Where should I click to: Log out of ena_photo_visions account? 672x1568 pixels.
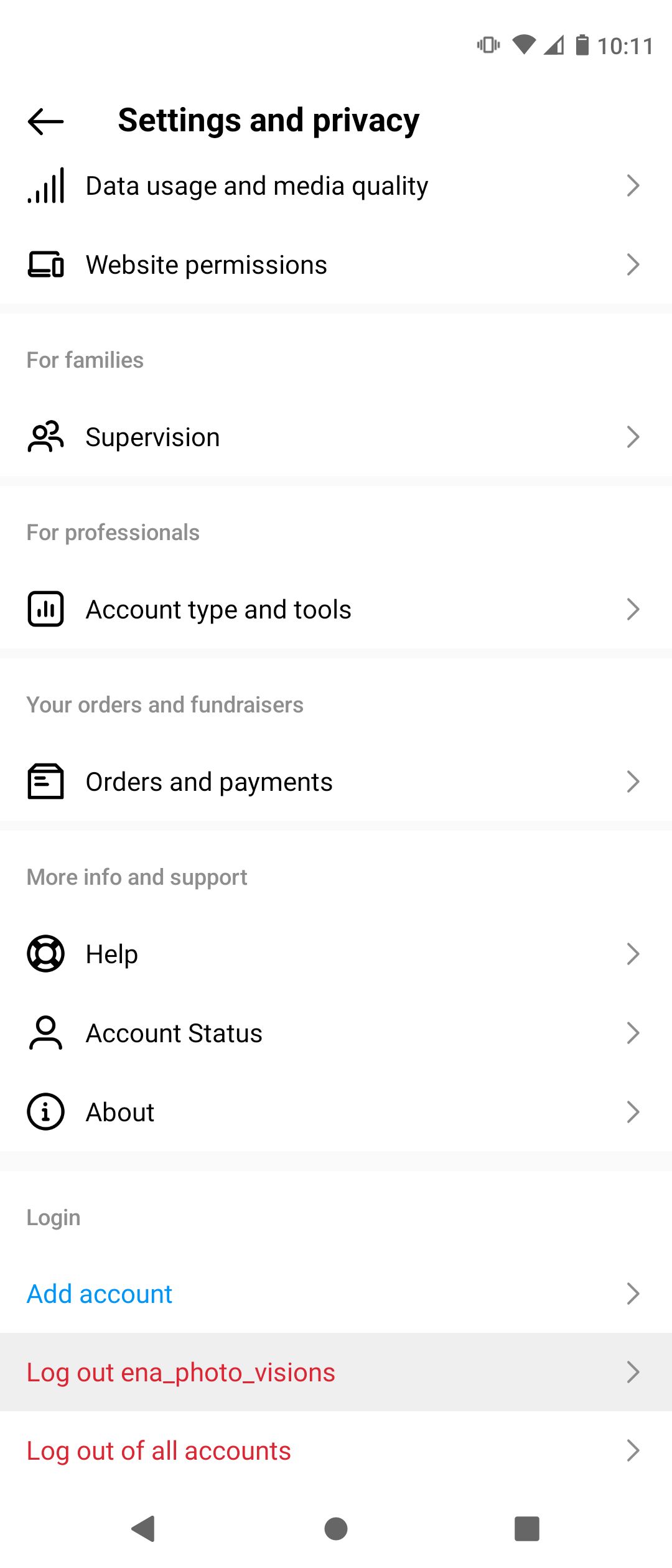click(181, 1372)
